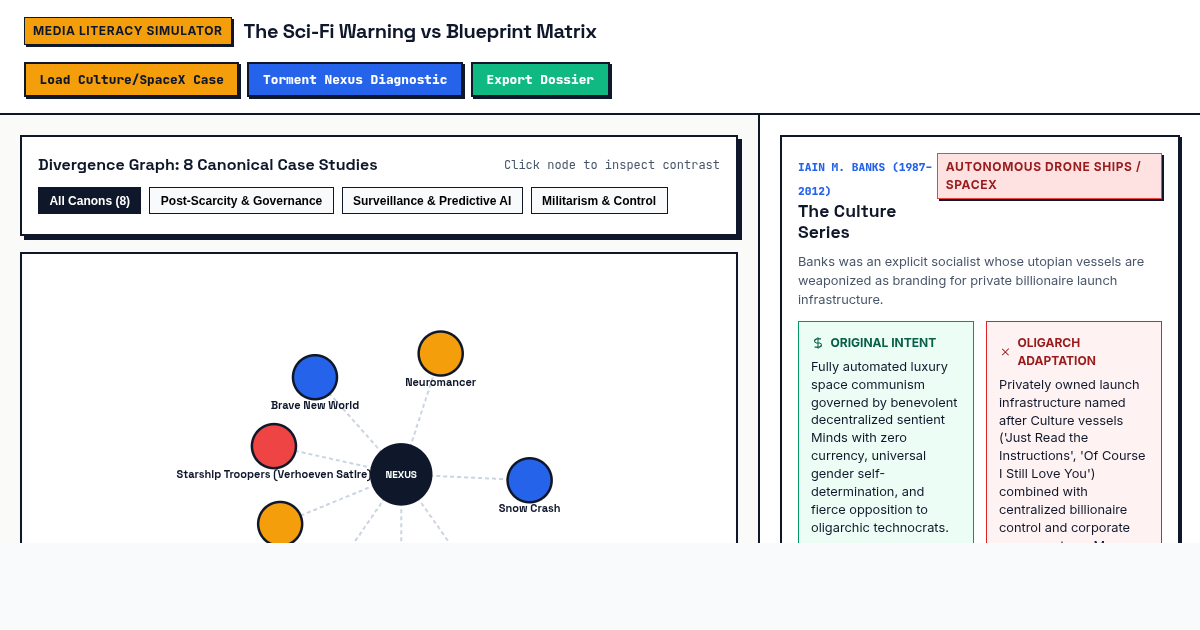
Task: Click the X icon beside Oligarch Adaptation
Action: pos(1005,352)
